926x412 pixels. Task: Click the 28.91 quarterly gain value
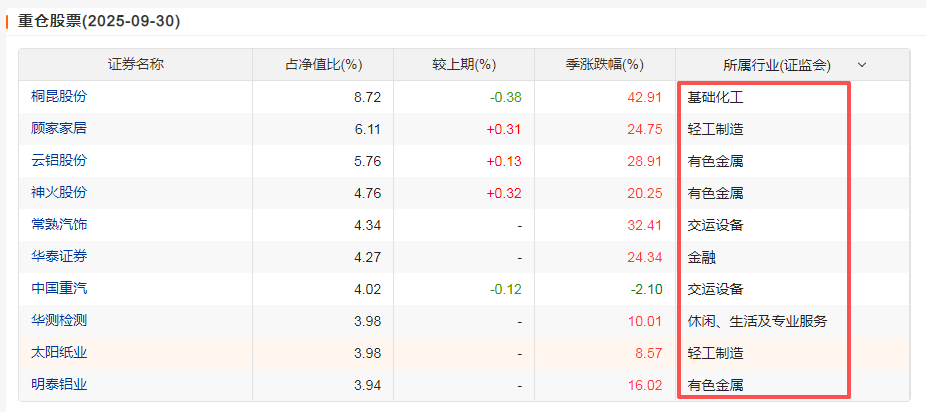pos(645,161)
